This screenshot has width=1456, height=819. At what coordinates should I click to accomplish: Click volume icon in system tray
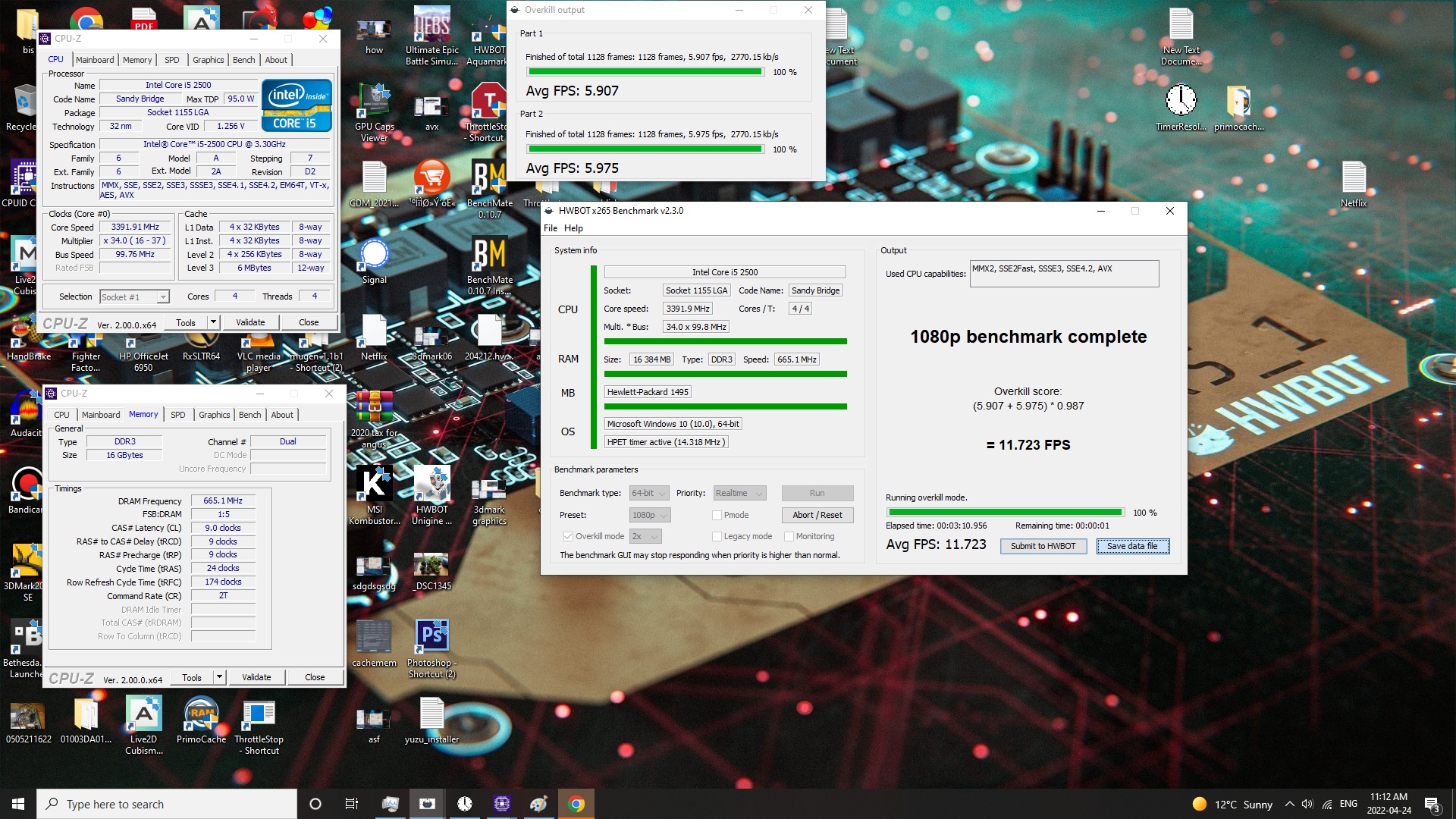[x=1307, y=804]
